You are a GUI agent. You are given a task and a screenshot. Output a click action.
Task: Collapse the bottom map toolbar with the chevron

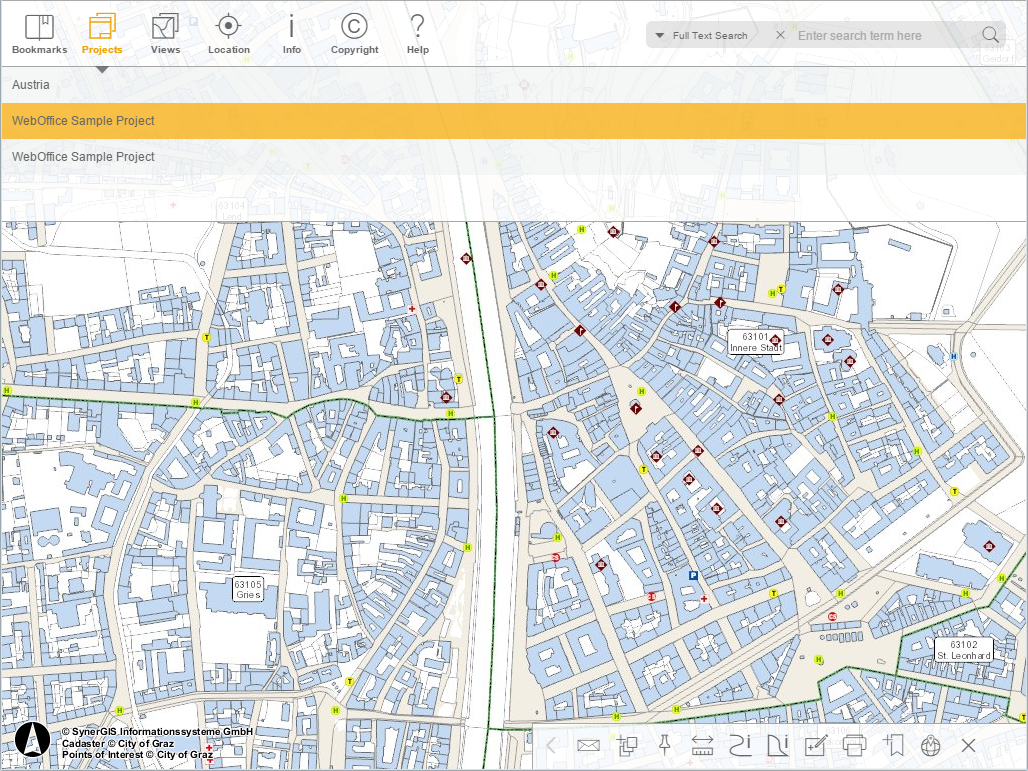550,745
